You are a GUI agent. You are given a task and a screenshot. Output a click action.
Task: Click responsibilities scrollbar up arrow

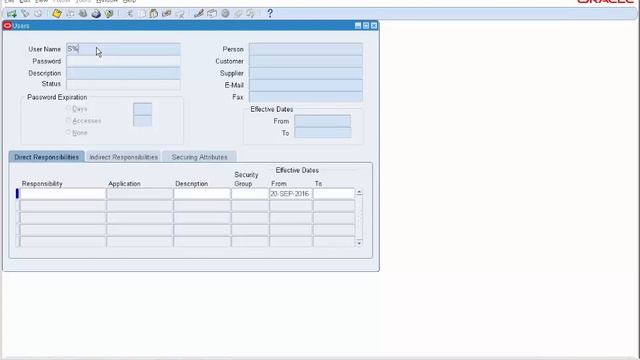click(359, 192)
